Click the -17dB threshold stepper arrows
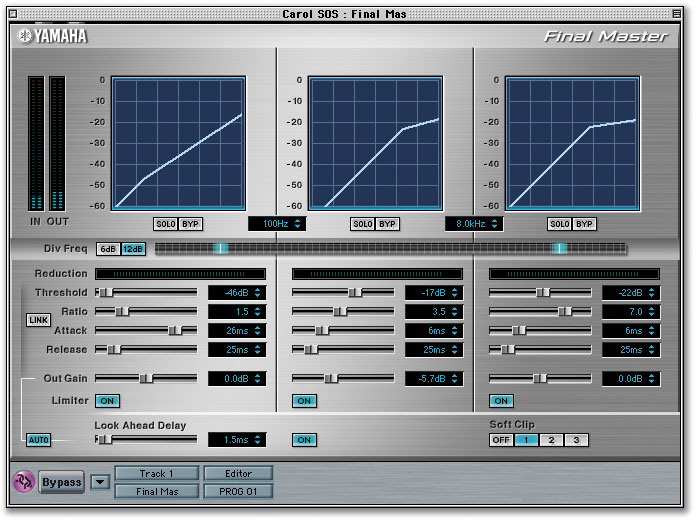The width and height of the screenshot is (697, 523). tap(454, 292)
